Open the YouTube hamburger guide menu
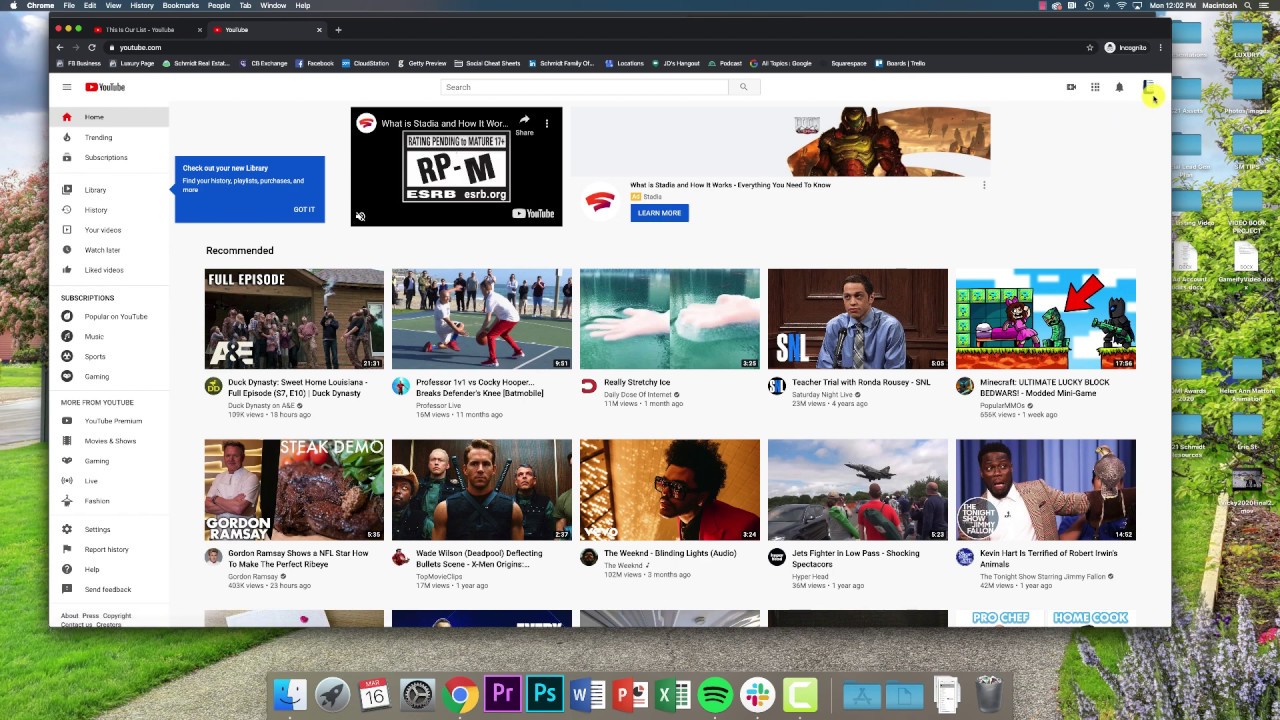 coord(67,87)
